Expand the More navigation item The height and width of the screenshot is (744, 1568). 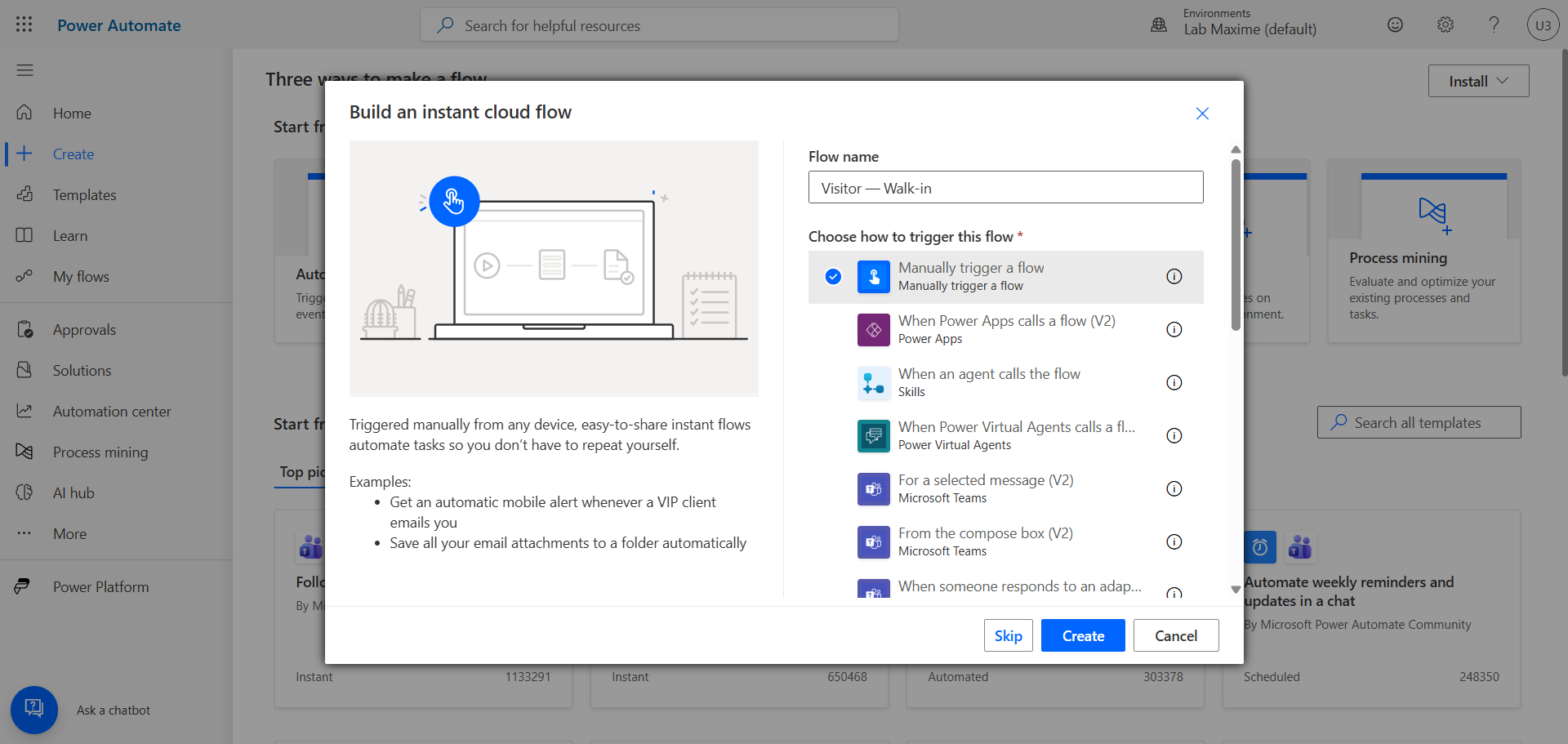coord(116,534)
